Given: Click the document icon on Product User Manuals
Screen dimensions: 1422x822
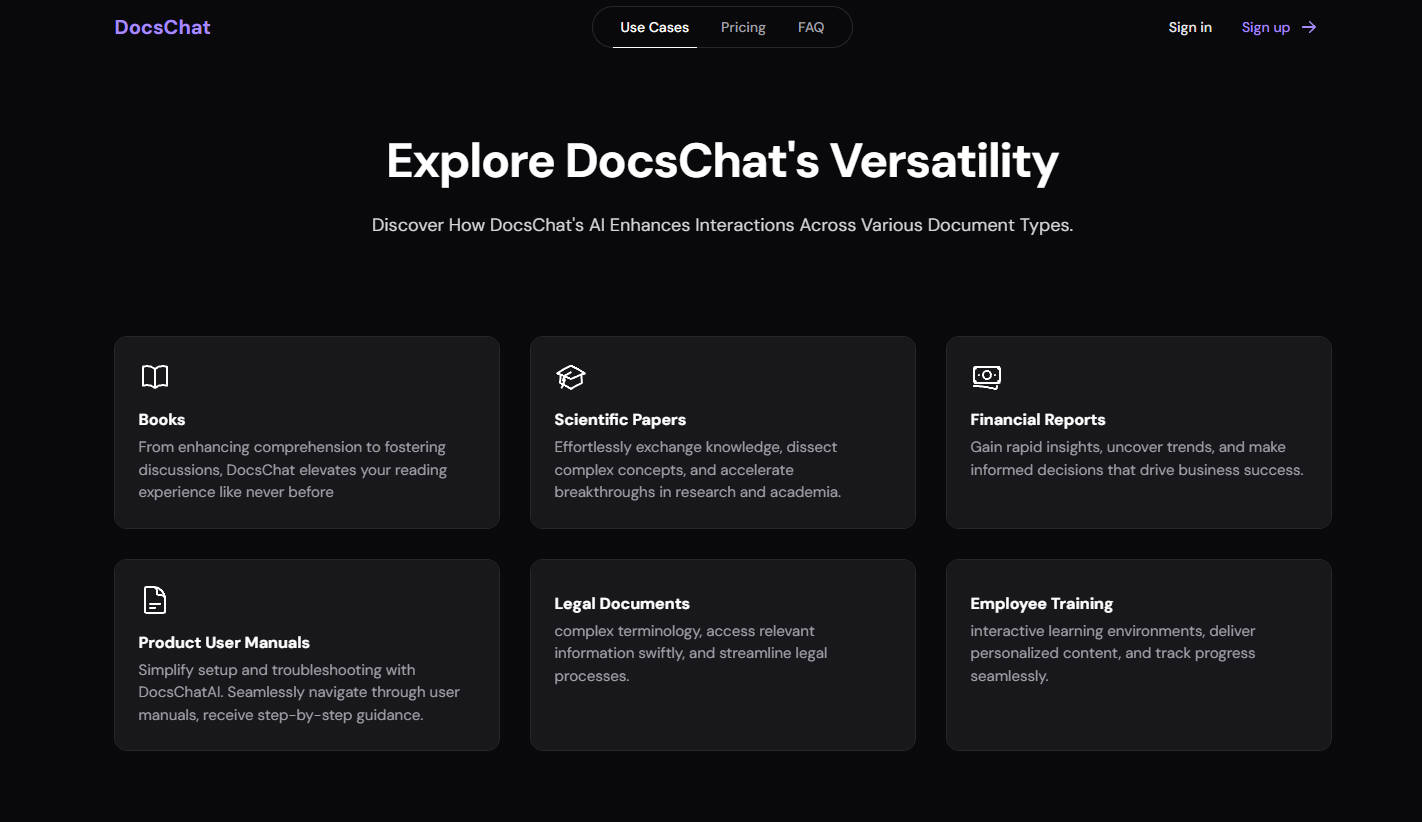Looking at the screenshot, I should click(x=155, y=600).
